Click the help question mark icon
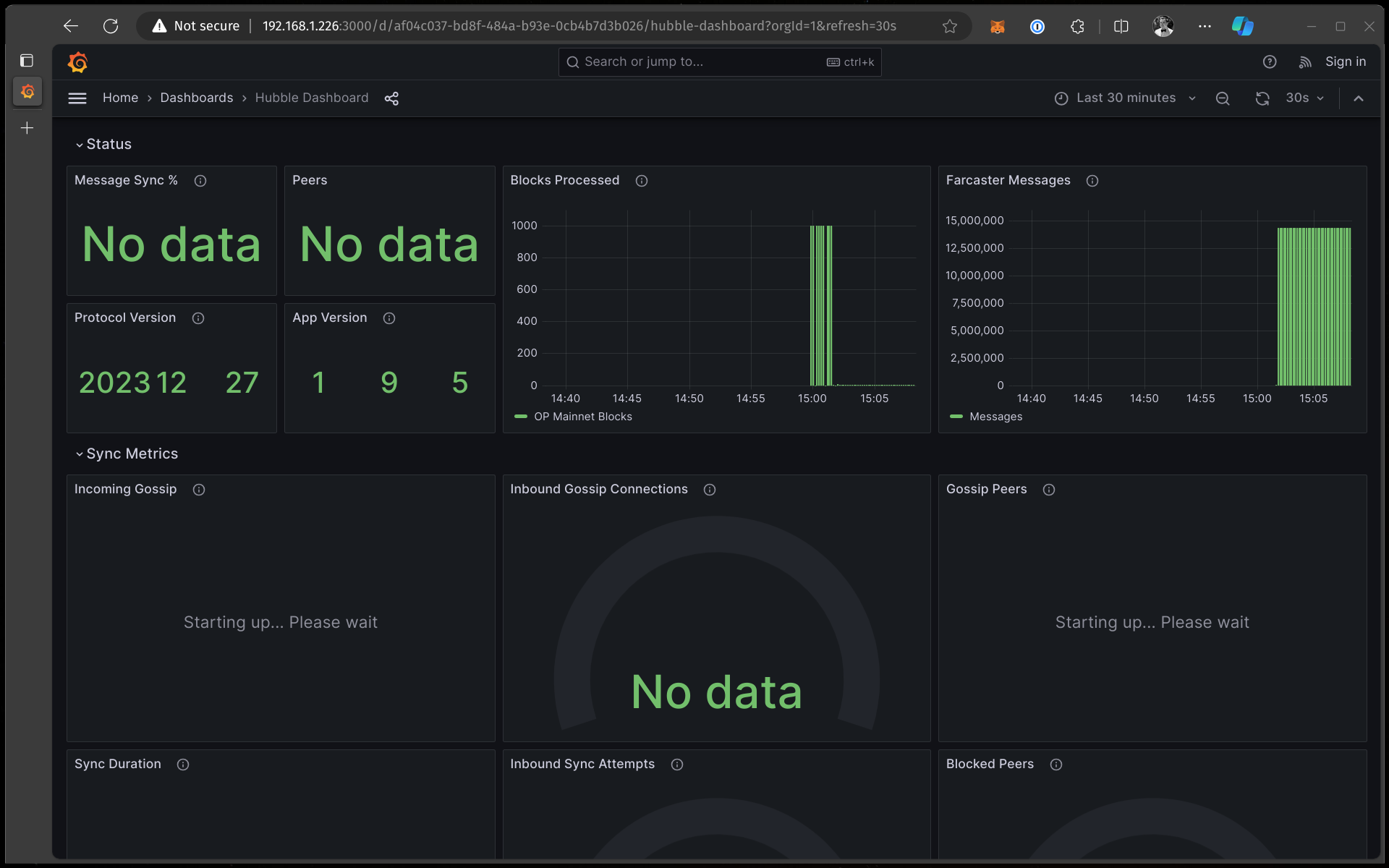Viewport: 1389px width, 868px height. point(1270,62)
